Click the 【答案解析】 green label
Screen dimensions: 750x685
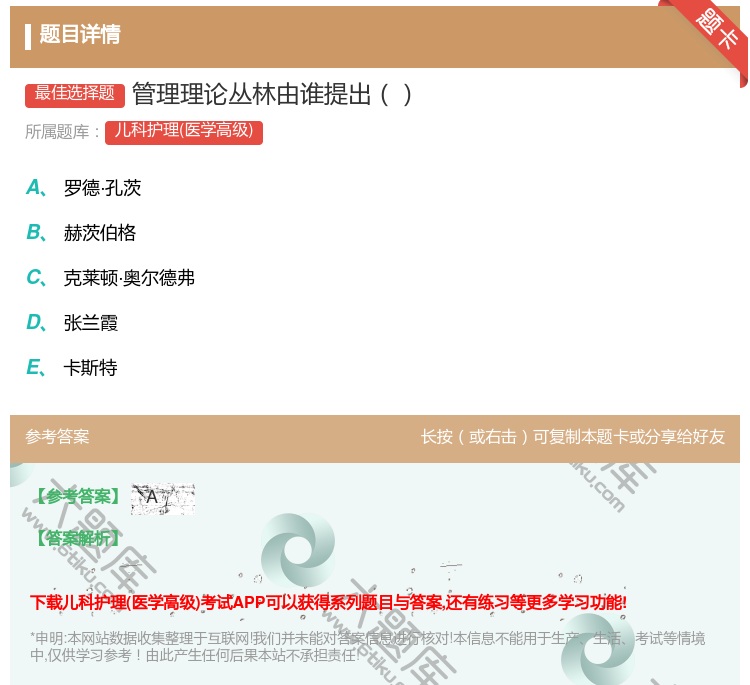coord(79,538)
